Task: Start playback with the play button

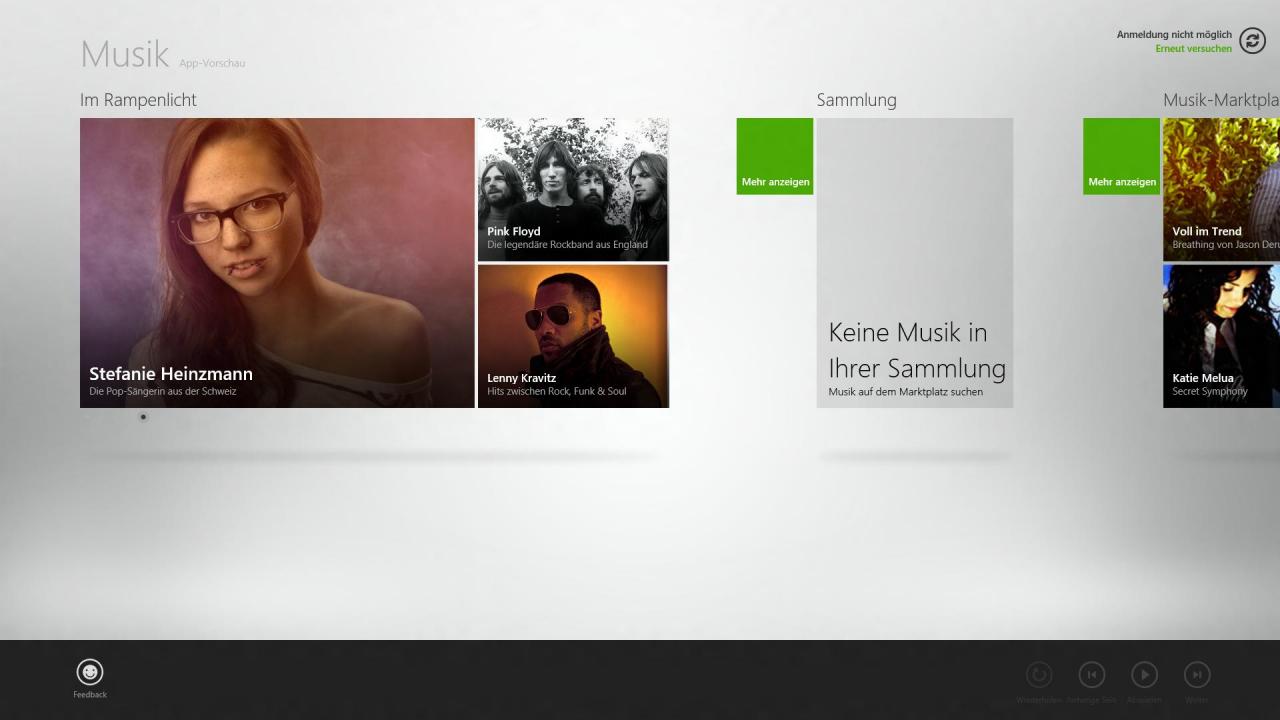Action: tap(1144, 675)
